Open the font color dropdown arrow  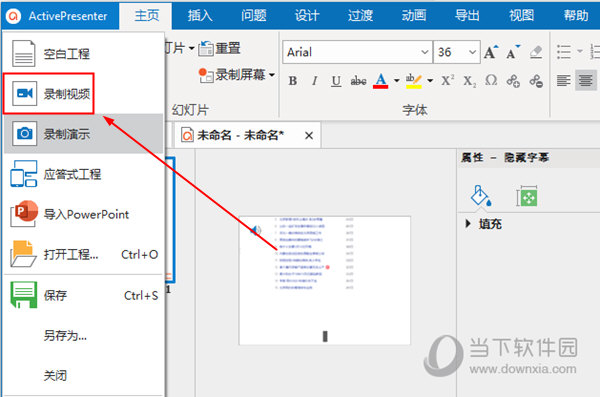click(x=397, y=81)
